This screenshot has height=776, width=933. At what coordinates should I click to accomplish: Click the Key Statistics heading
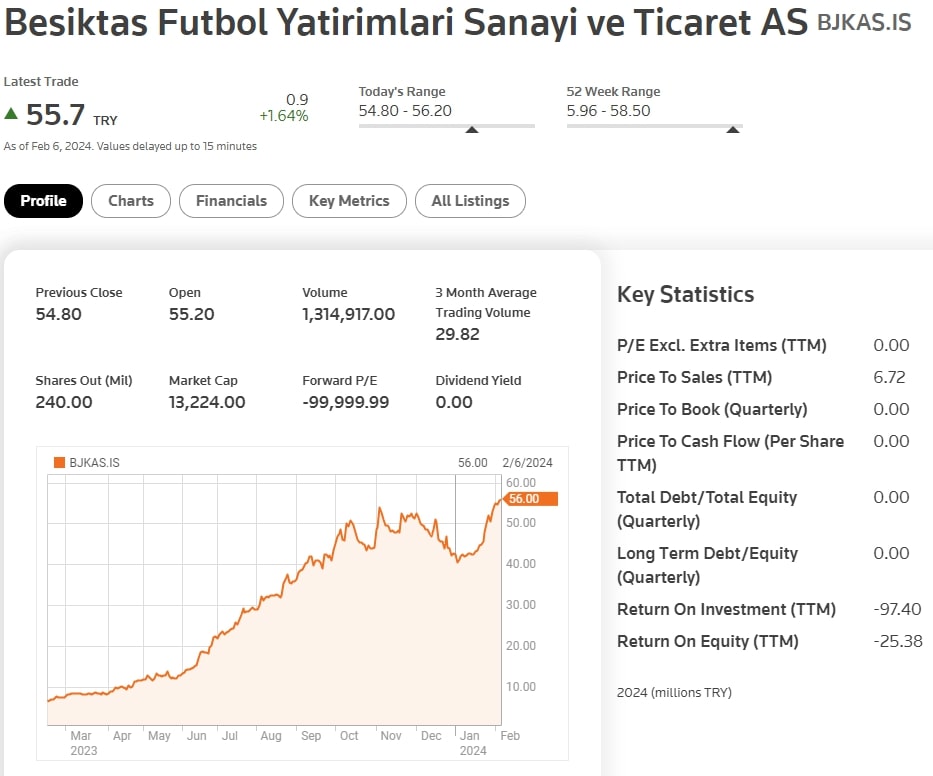tap(685, 295)
